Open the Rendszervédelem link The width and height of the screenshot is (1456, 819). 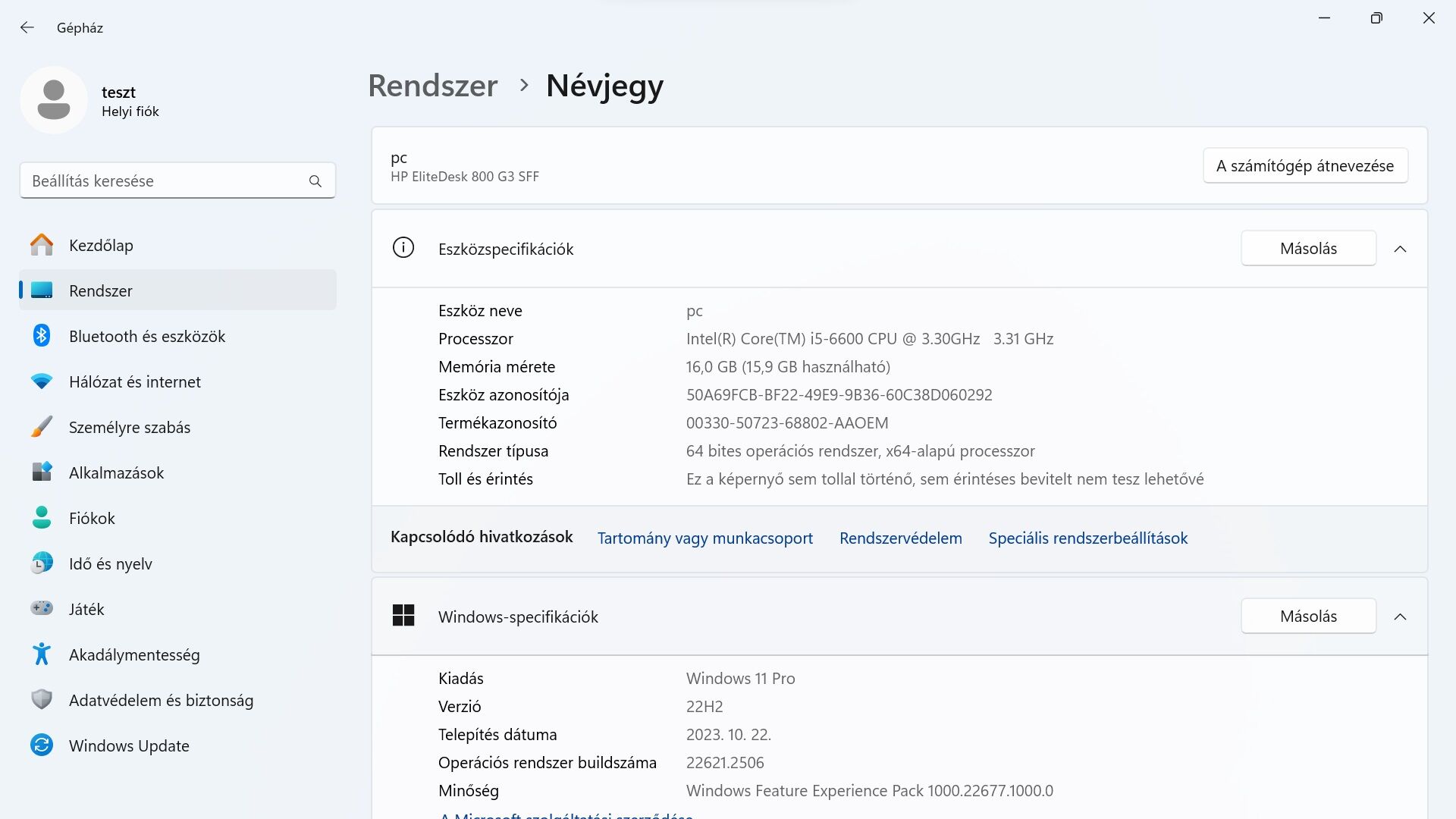pos(900,538)
